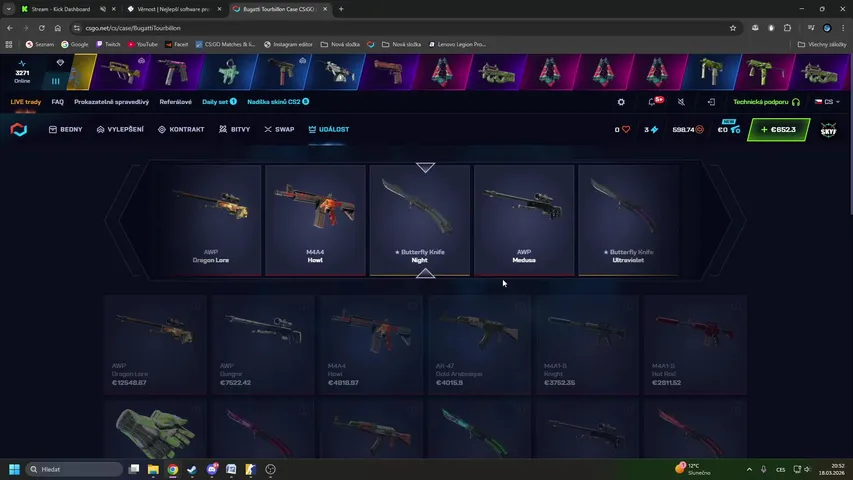Screen dimensions: 853x480
Task: Select M4A4 Howl roulette card
Action: click(315, 220)
